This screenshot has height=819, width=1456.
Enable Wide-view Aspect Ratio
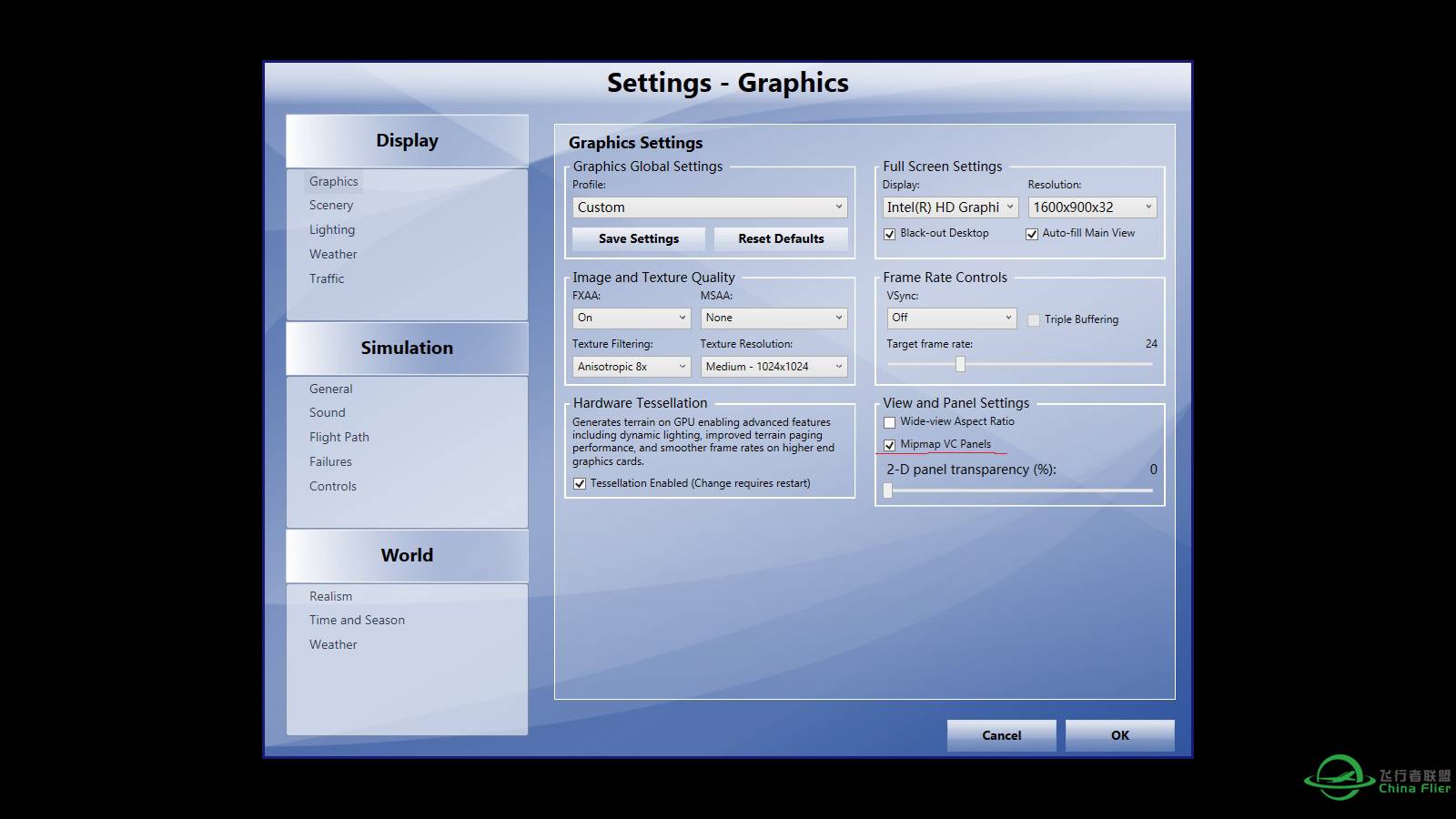click(x=890, y=421)
